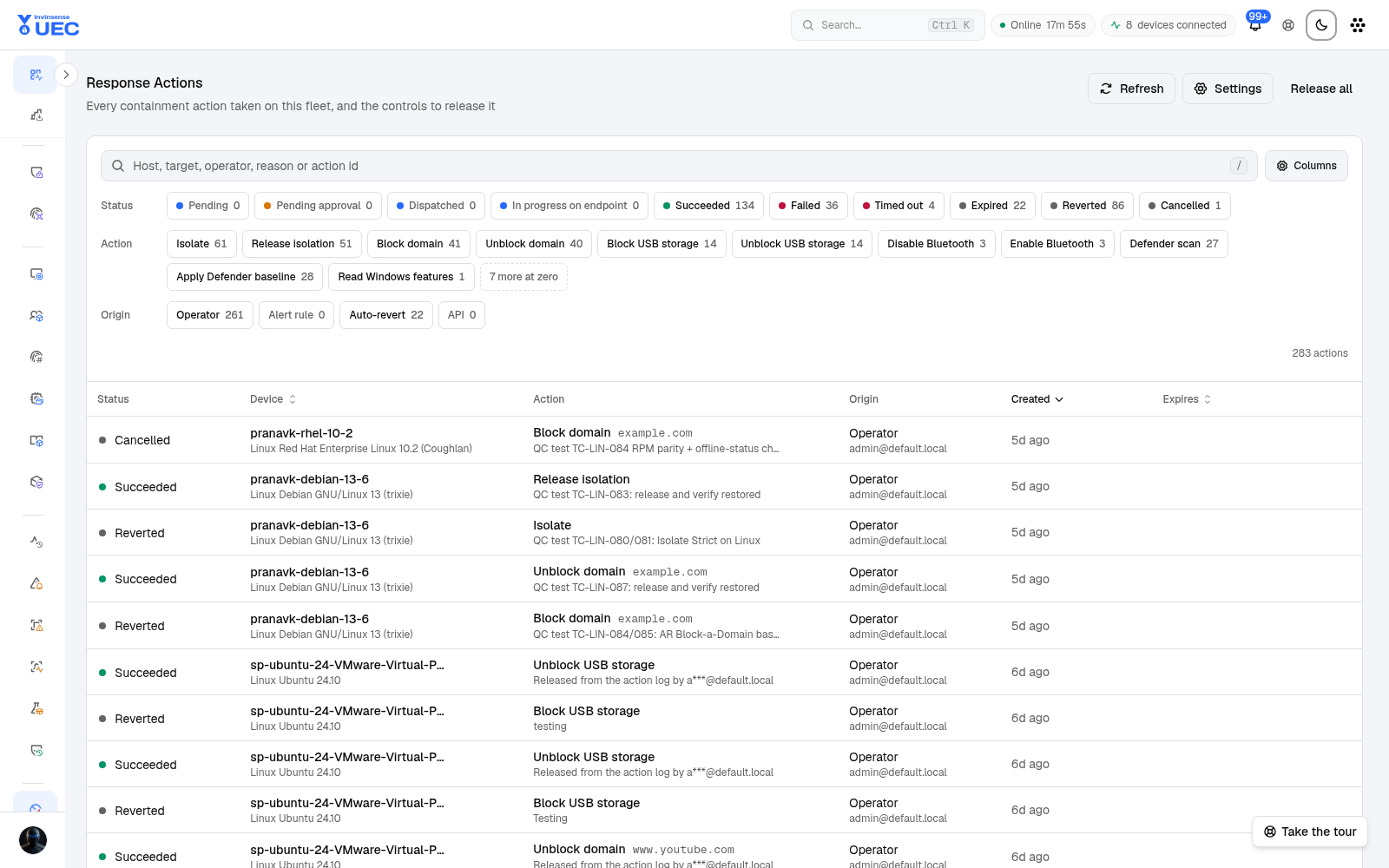Toggle the Failed 36 status filter
The width and height of the screenshot is (1389, 868).
coord(808,206)
